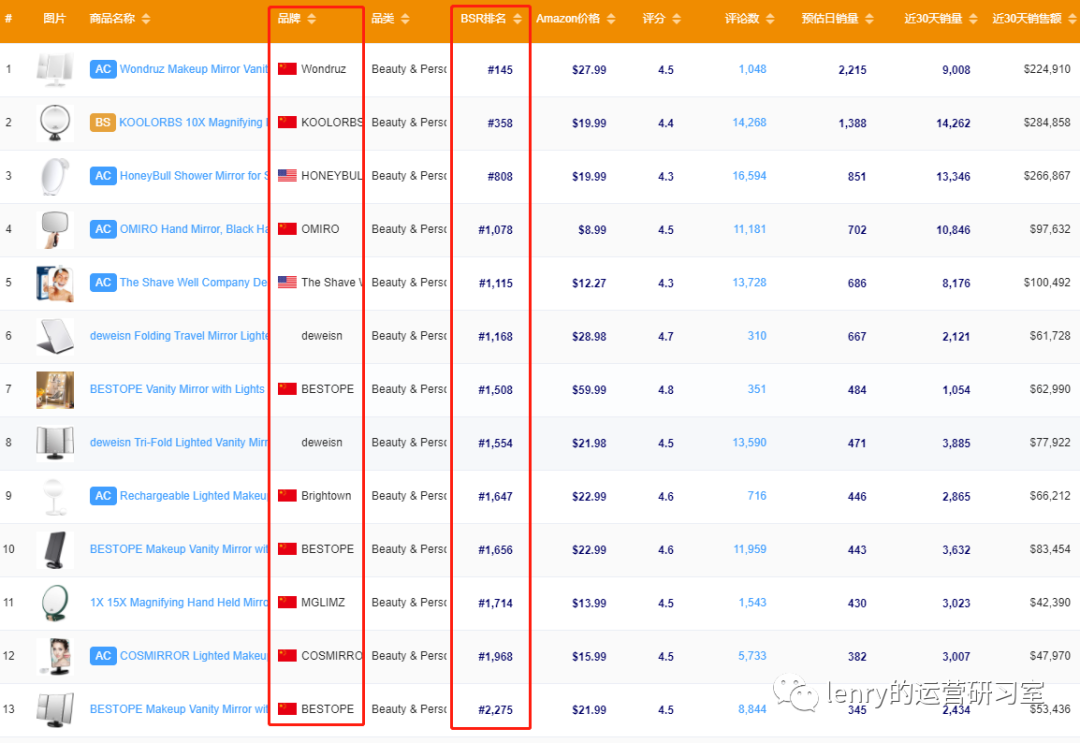Sort by 商品名称 column arrows
Image resolution: width=1080 pixels, height=743 pixels.
click(x=146, y=19)
